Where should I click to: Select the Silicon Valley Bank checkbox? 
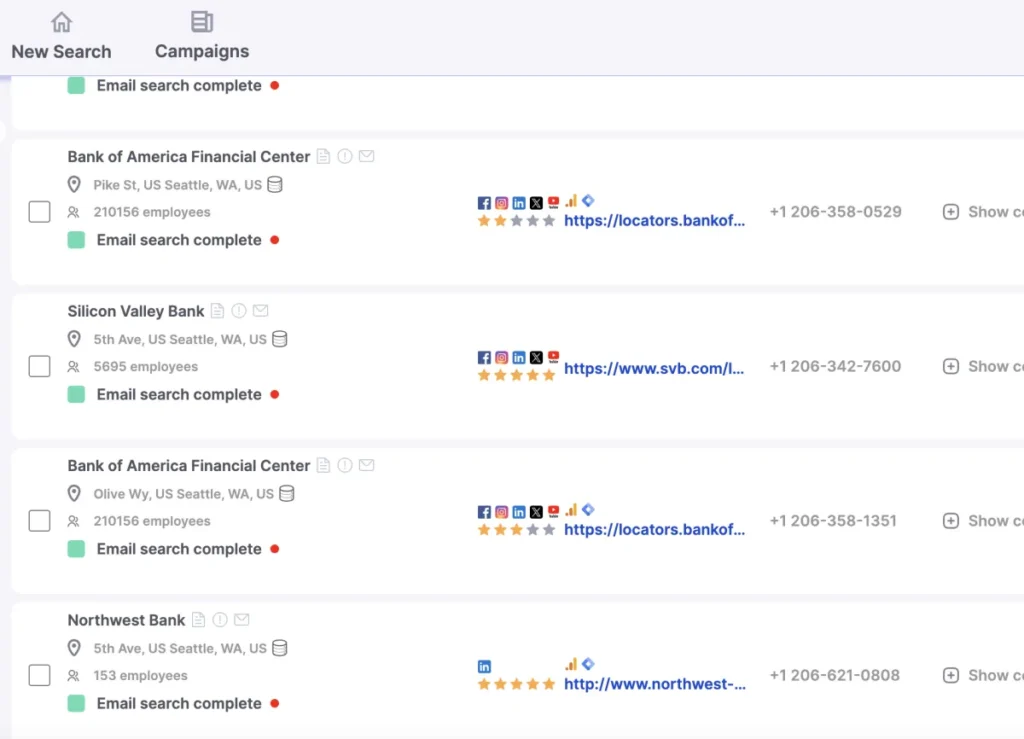(x=39, y=366)
